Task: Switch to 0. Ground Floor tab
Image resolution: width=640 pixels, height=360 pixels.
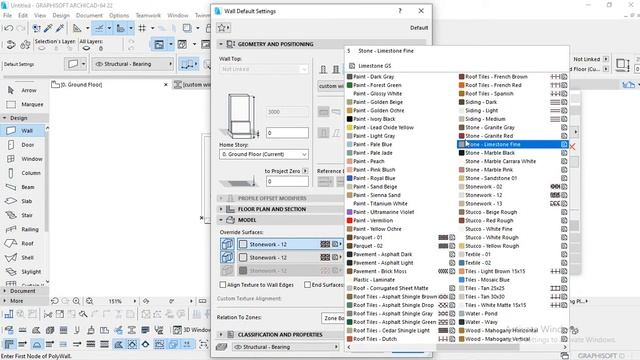Action: (x=82, y=84)
